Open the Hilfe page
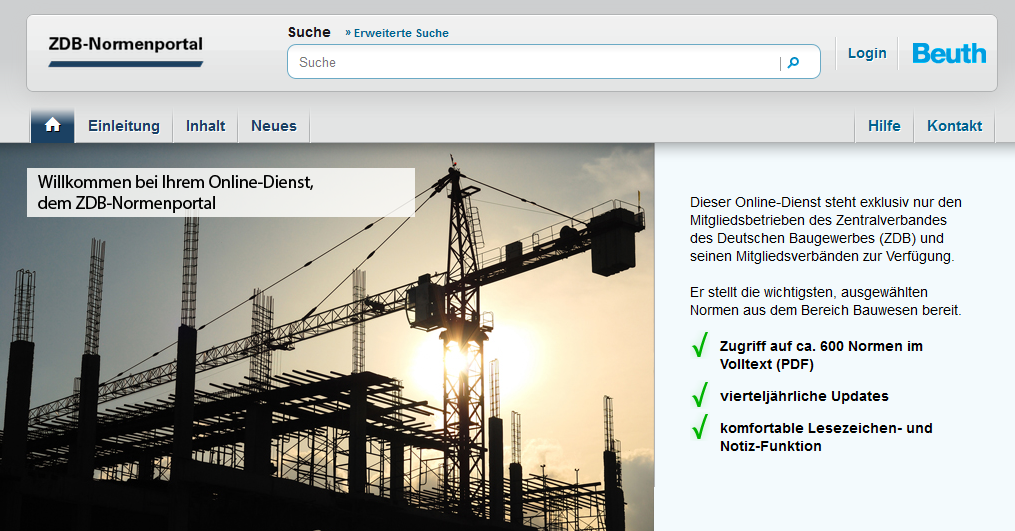1015x531 pixels. tap(884, 126)
